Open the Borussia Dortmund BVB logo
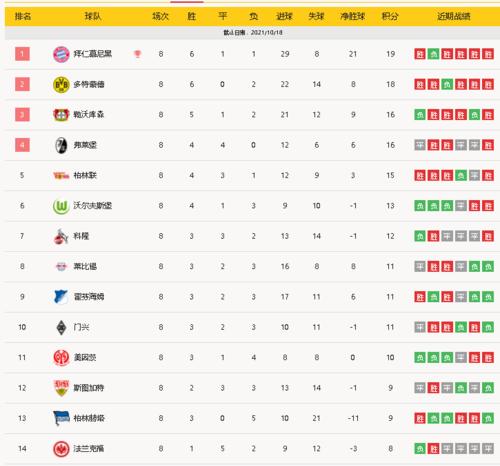This screenshot has width=500, height=466. 61,84
